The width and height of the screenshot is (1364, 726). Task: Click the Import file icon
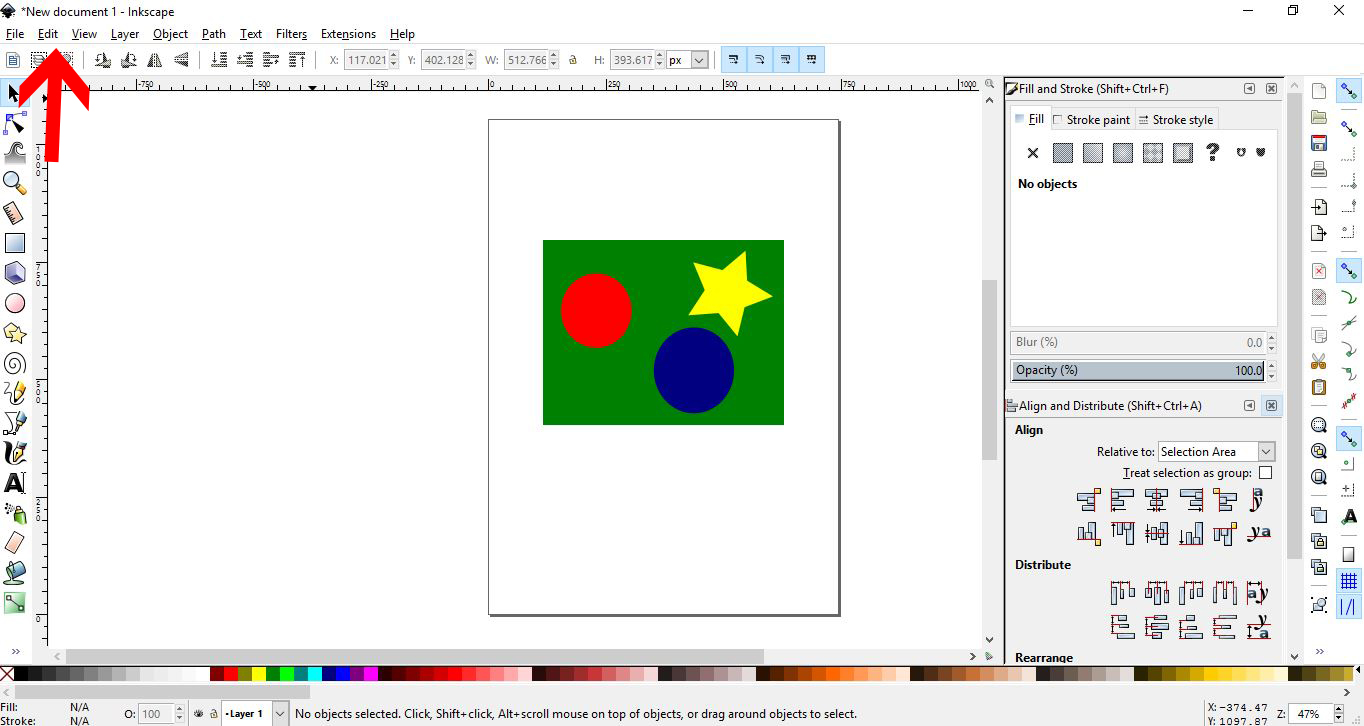(x=1319, y=207)
